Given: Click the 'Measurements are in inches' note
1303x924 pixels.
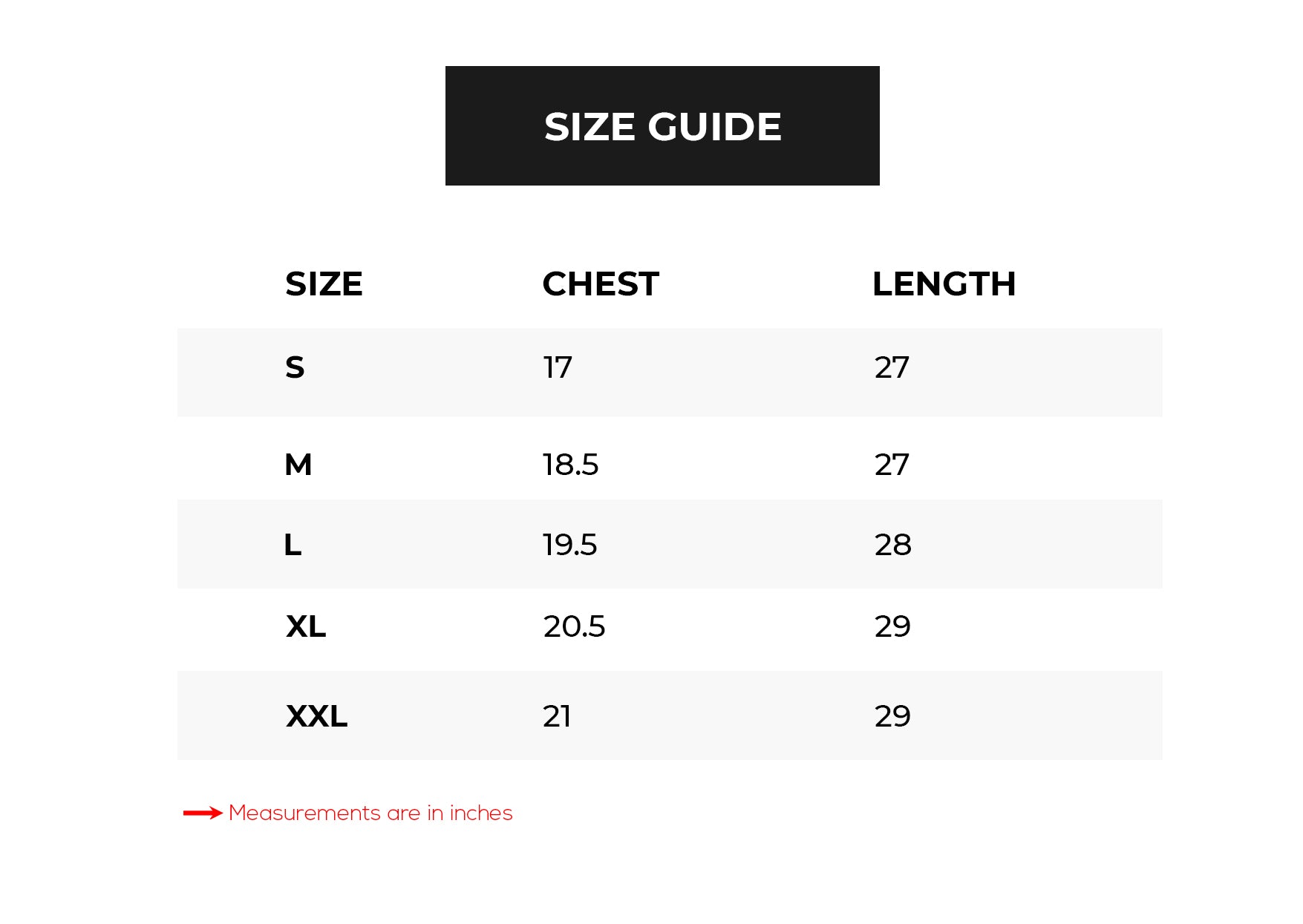Looking at the screenshot, I should 370,813.
